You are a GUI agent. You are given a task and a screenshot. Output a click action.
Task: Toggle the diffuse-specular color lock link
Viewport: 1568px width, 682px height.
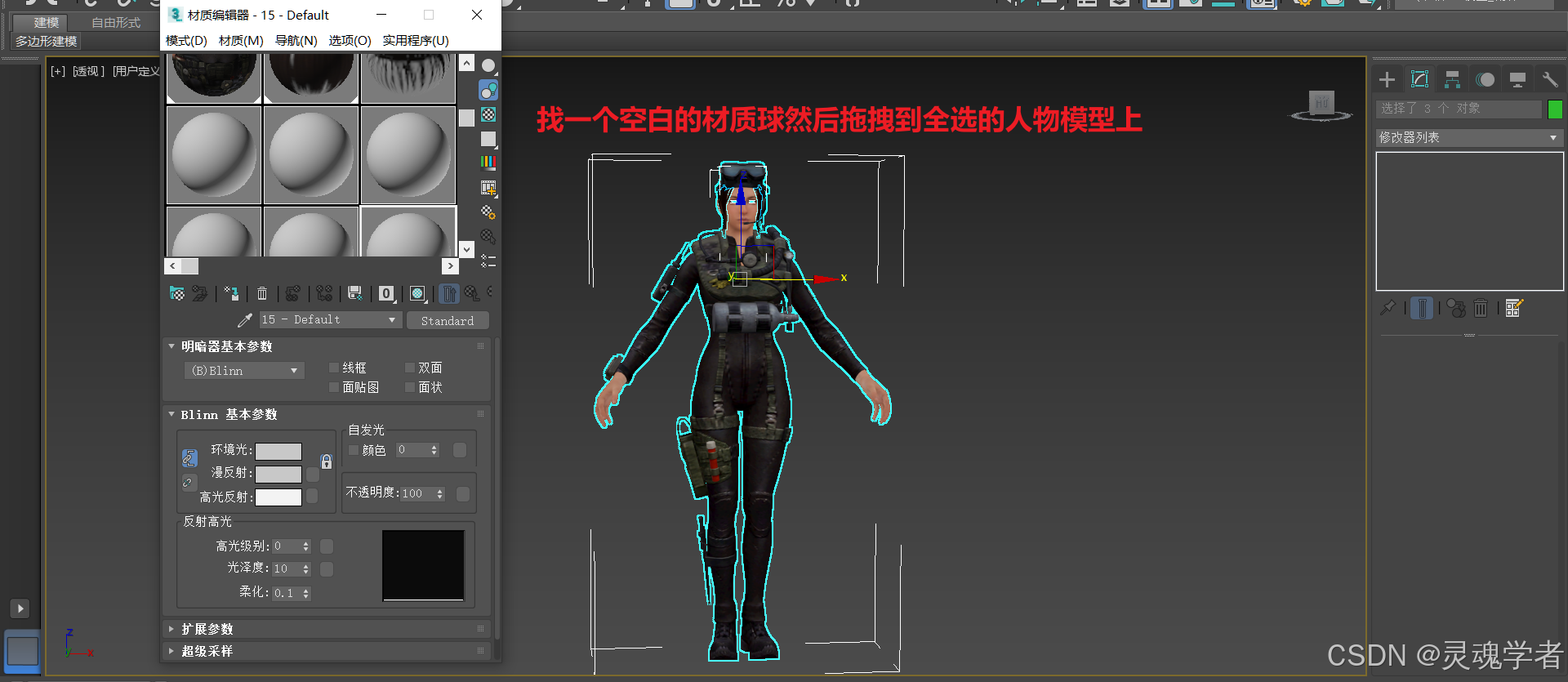(189, 483)
